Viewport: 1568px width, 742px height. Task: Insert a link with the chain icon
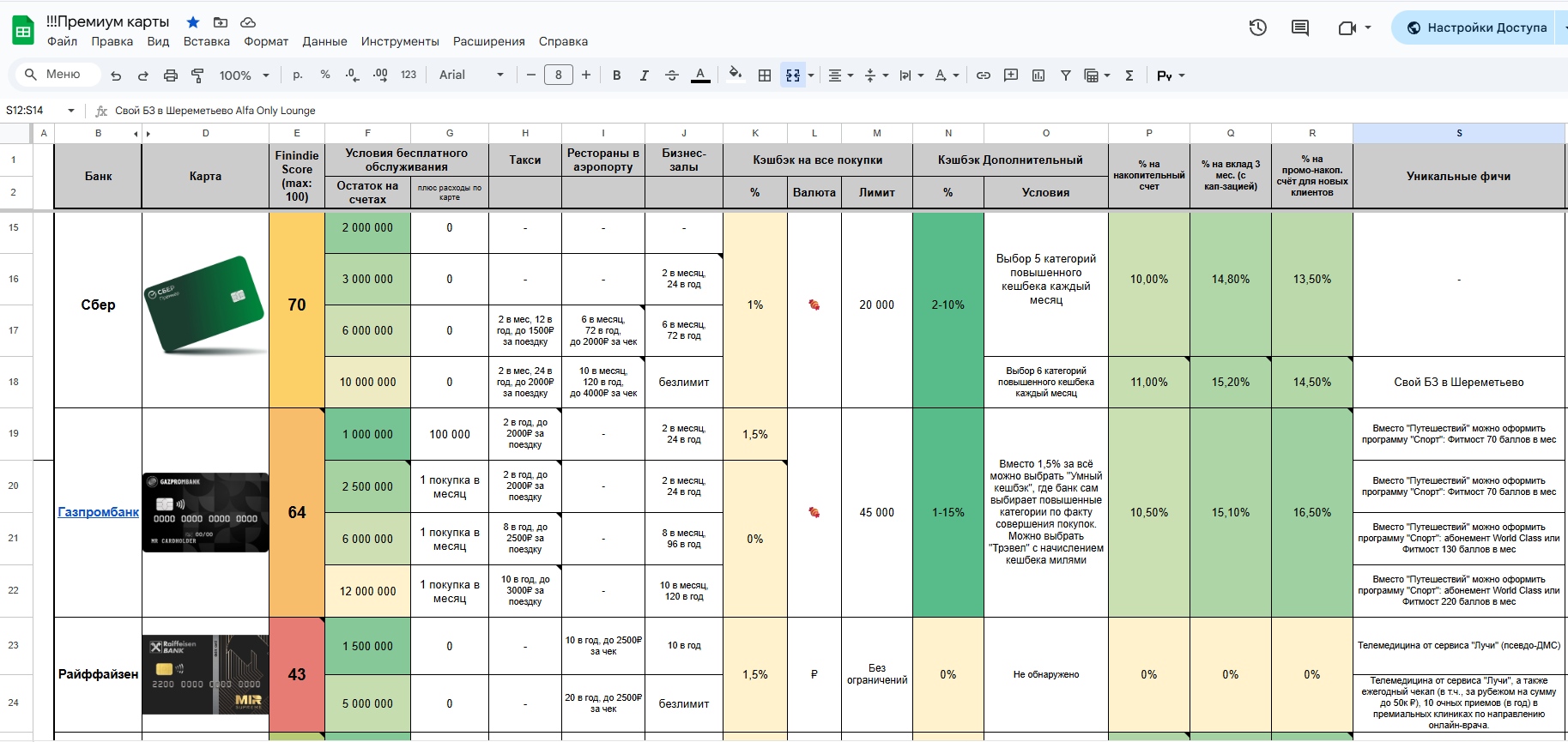[x=984, y=75]
